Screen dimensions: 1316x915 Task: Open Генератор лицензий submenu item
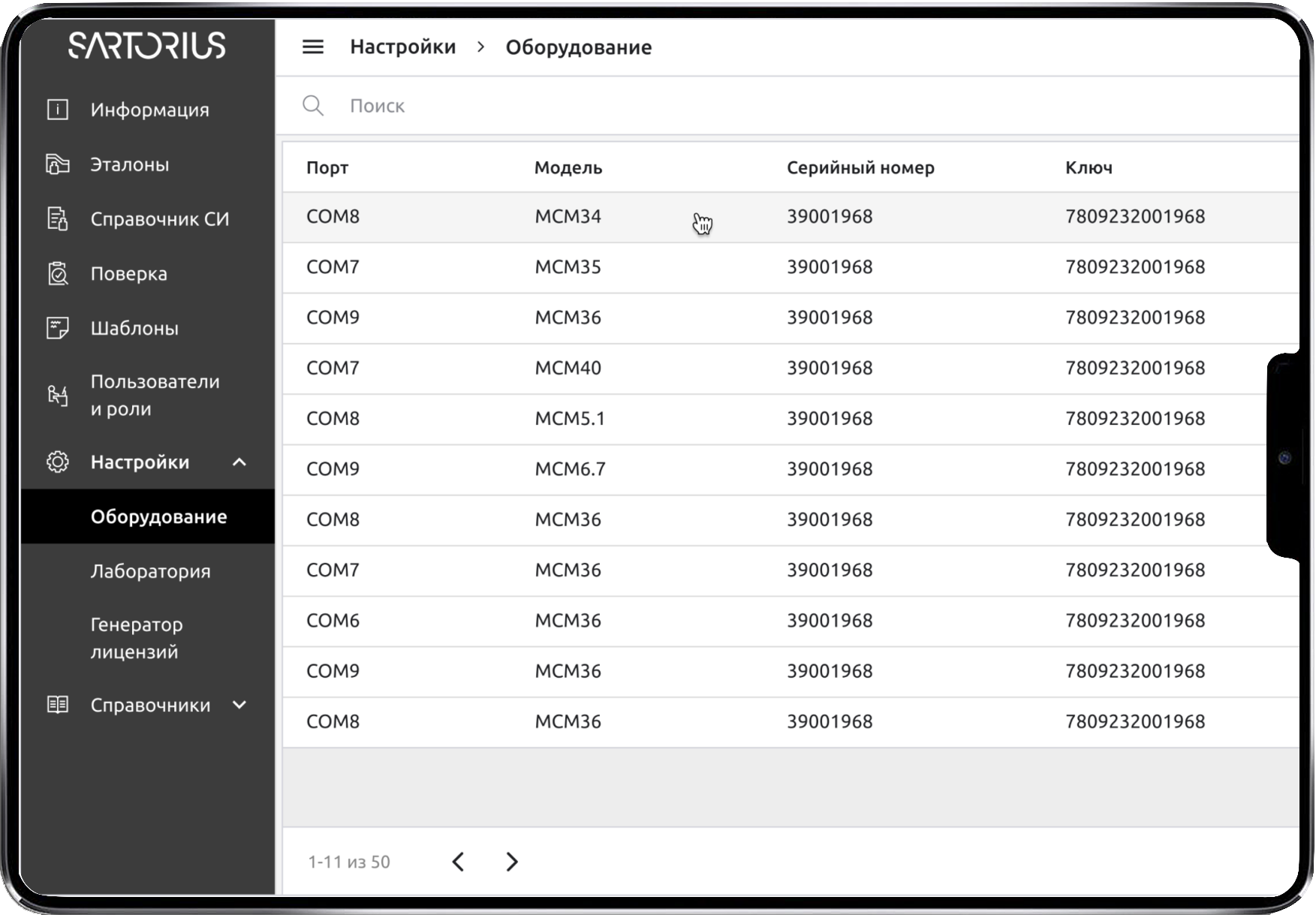pyautogui.click(x=136, y=638)
